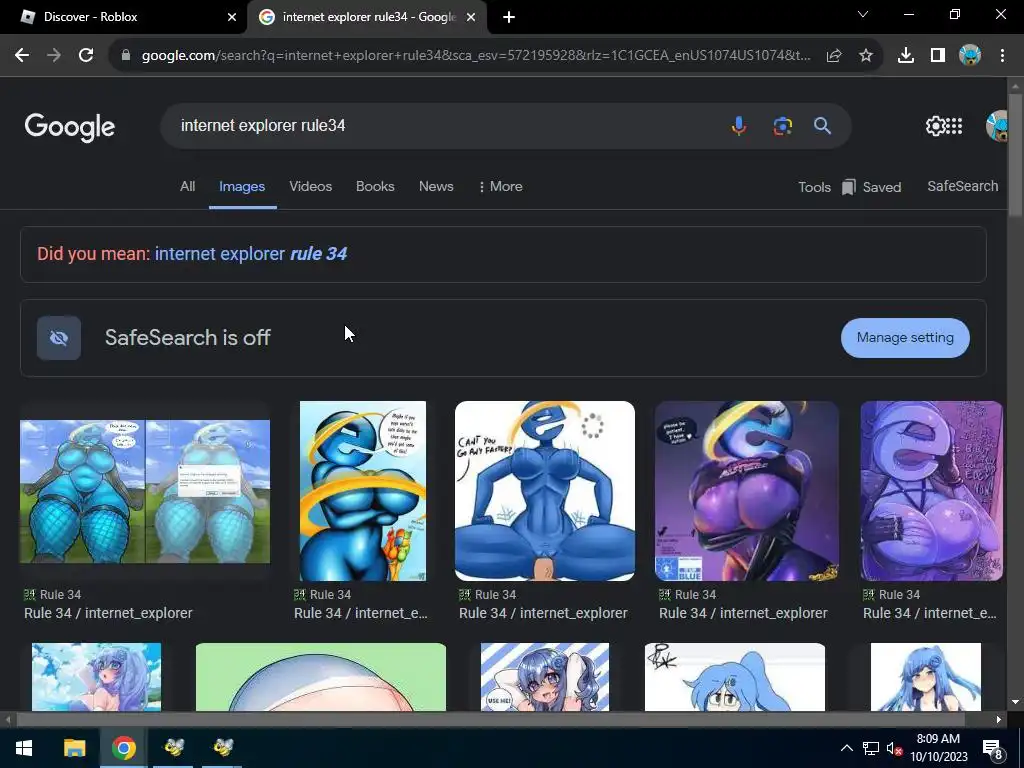This screenshot has height=768, width=1024.
Task: Click the Manage setting button
Action: coord(905,338)
